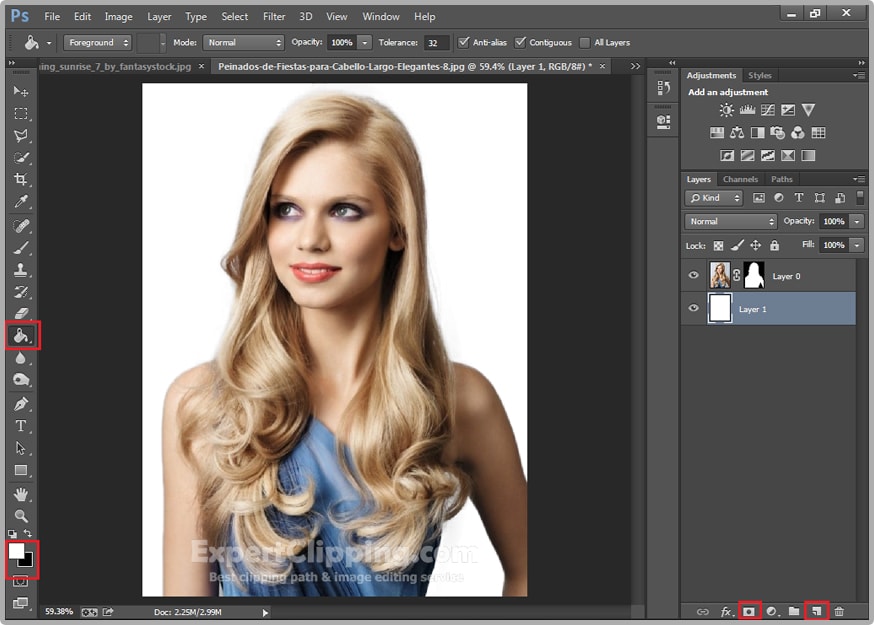This screenshot has height=625, width=874.
Task: Select the Horizontal Type tool
Action: [x=21, y=426]
